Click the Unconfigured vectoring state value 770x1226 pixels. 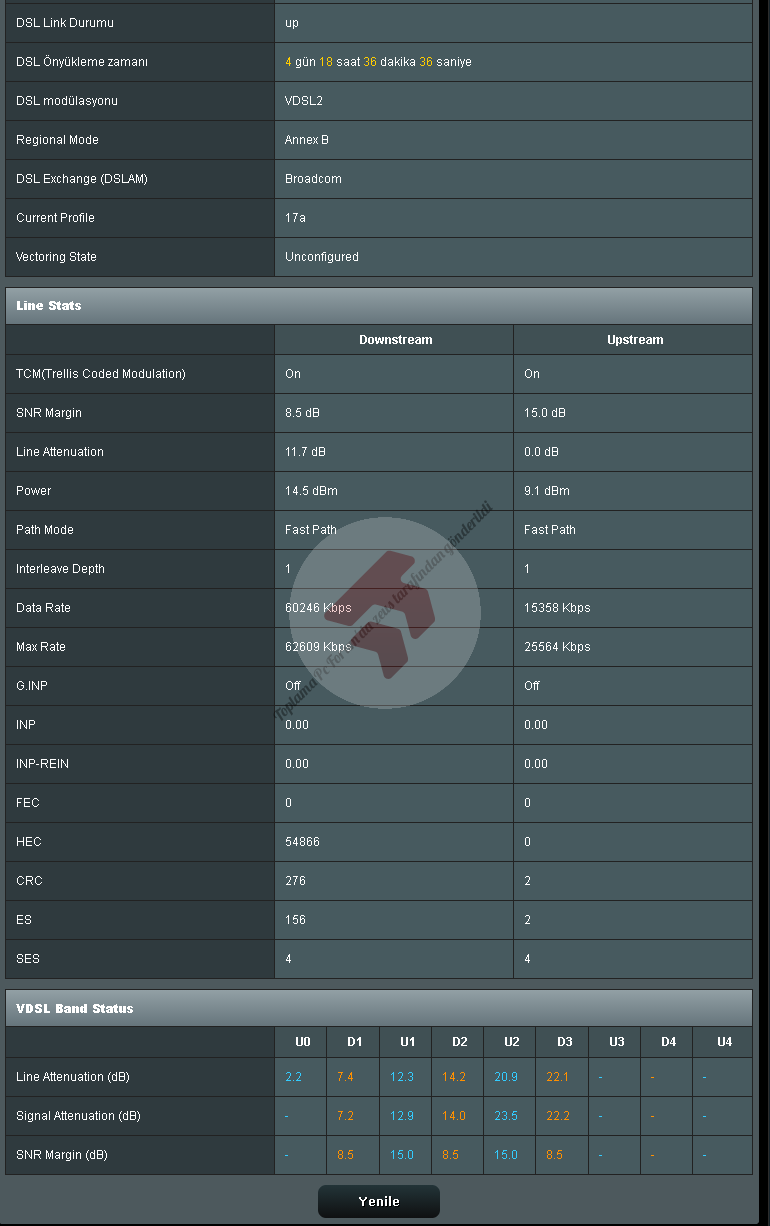click(321, 257)
